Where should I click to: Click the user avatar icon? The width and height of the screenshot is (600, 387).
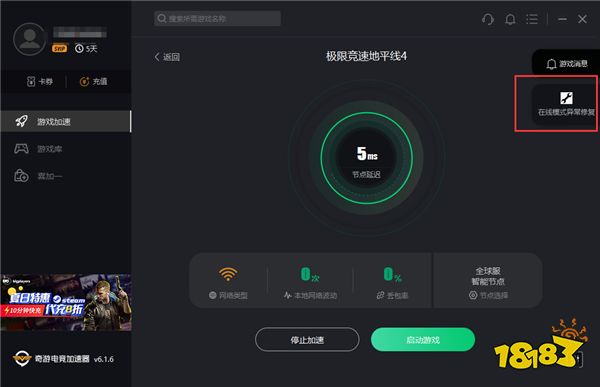click(29, 39)
